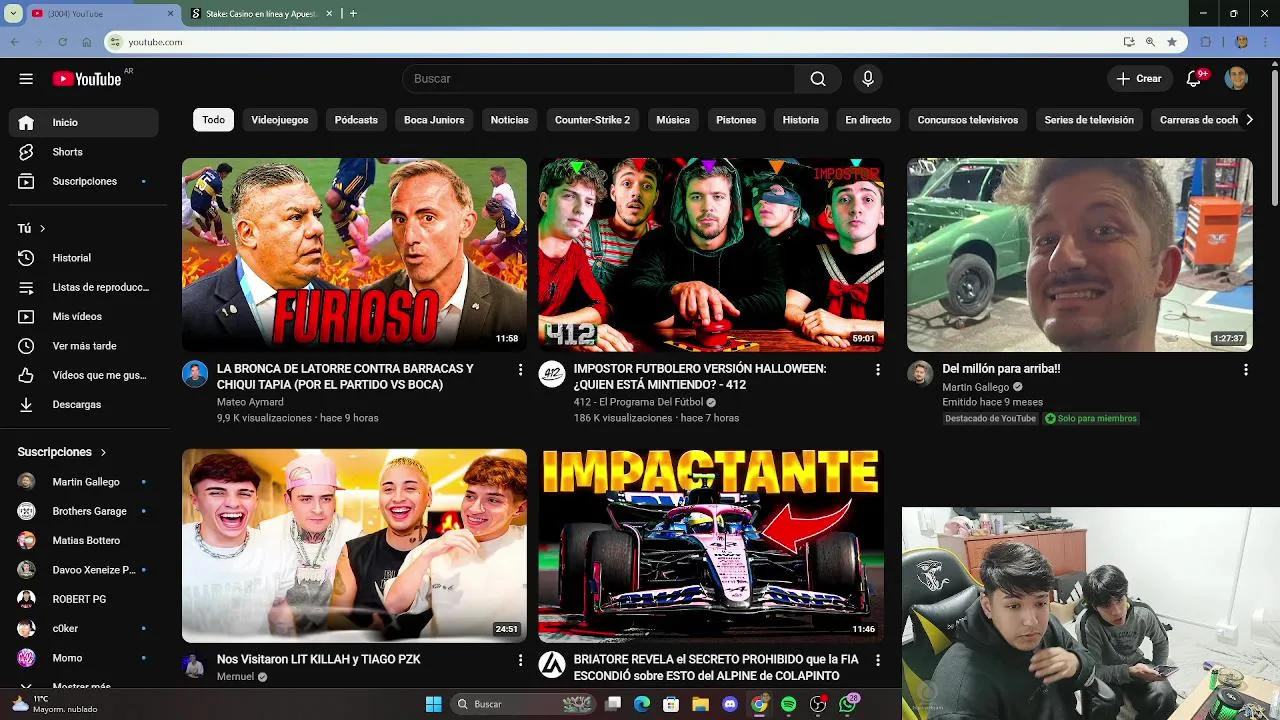
Task: Open Spotify from the taskbar
Action: [x=788, y=704]
